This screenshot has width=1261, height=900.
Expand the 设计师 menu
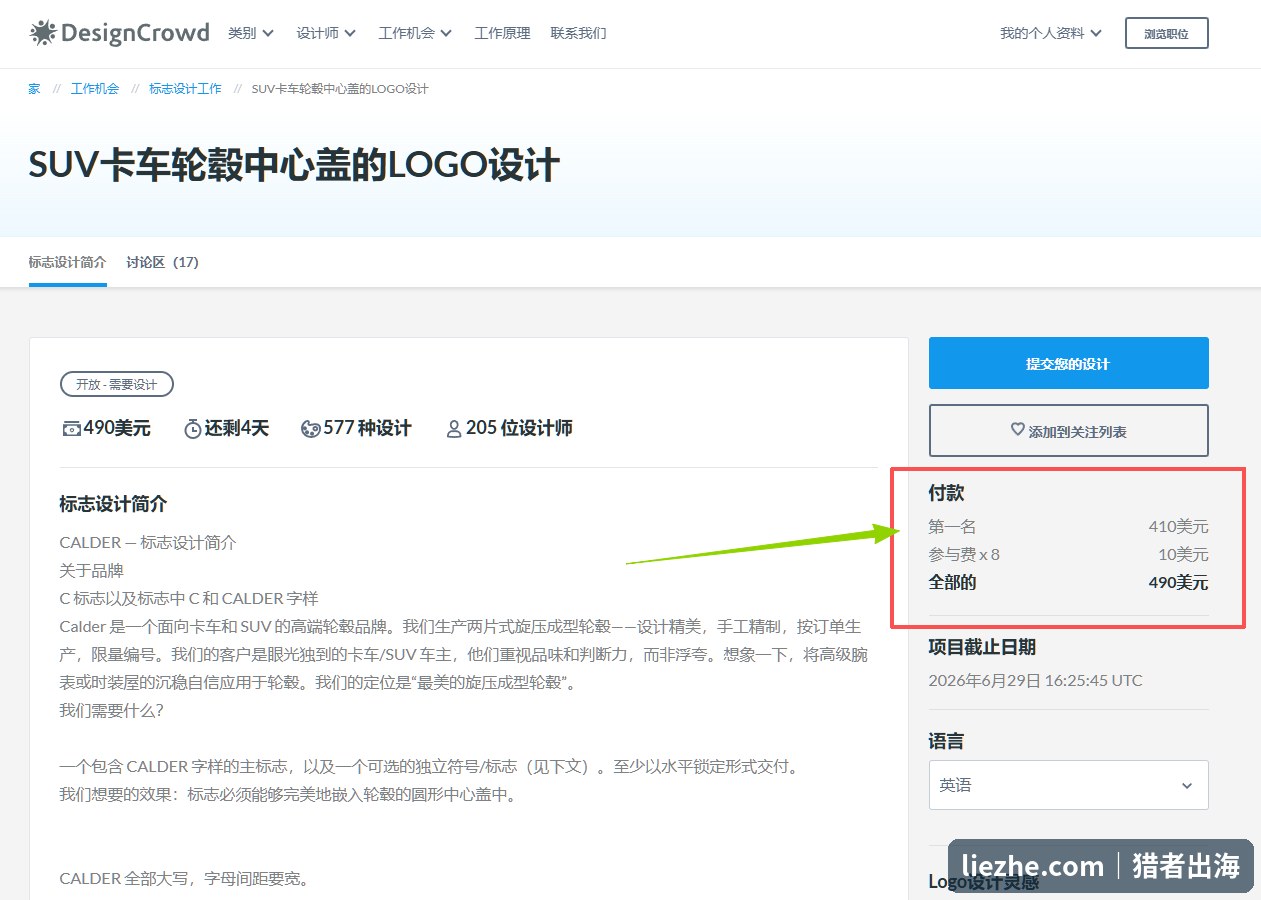(x=326, y=33)
